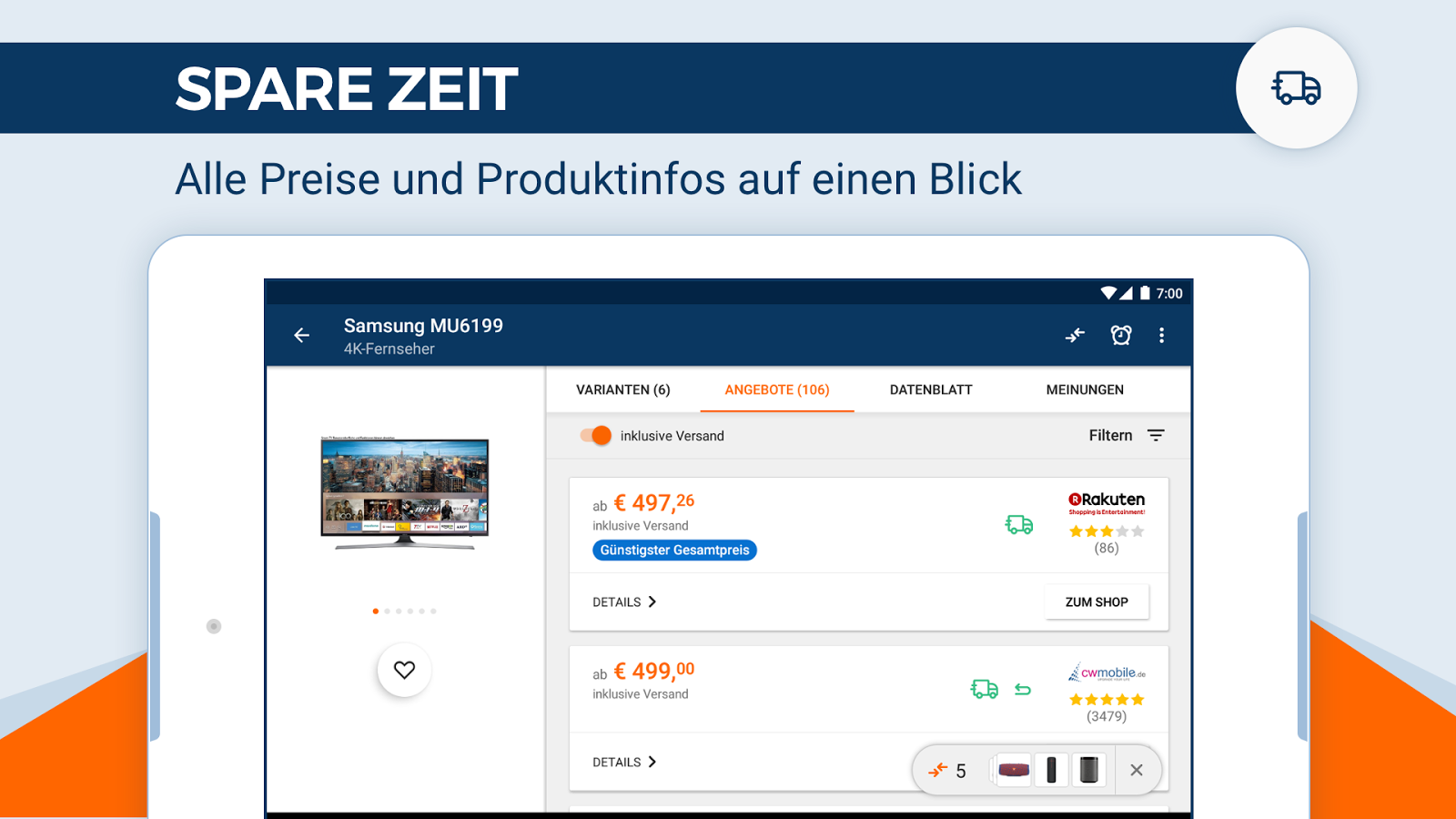The width and height of the screenshot is (1456, 819).
Task: Click the (86) review count
Action: click(1107, 548)
